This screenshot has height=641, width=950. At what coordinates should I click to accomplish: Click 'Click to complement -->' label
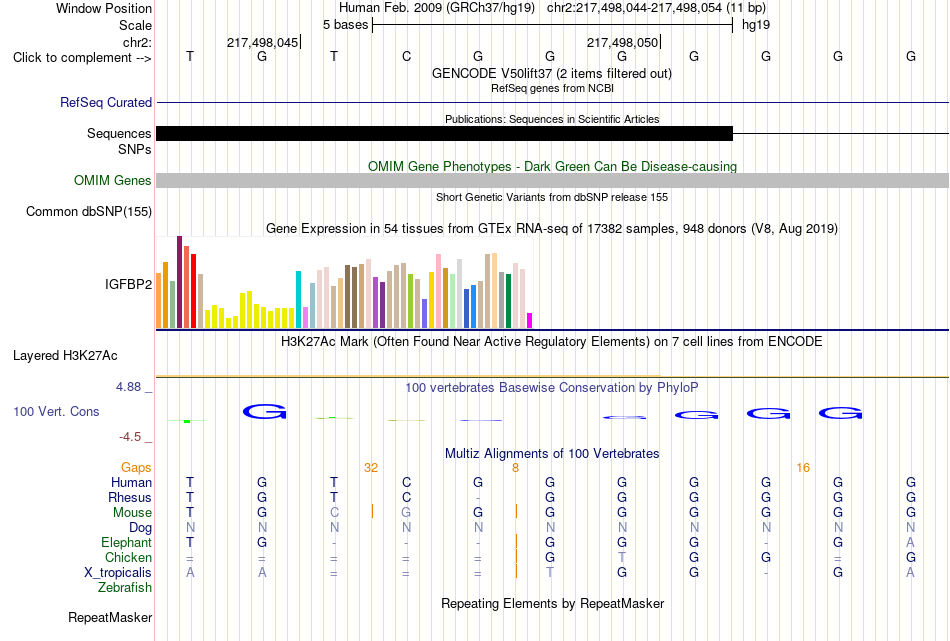pyautogui.click(x=82, y=58)
